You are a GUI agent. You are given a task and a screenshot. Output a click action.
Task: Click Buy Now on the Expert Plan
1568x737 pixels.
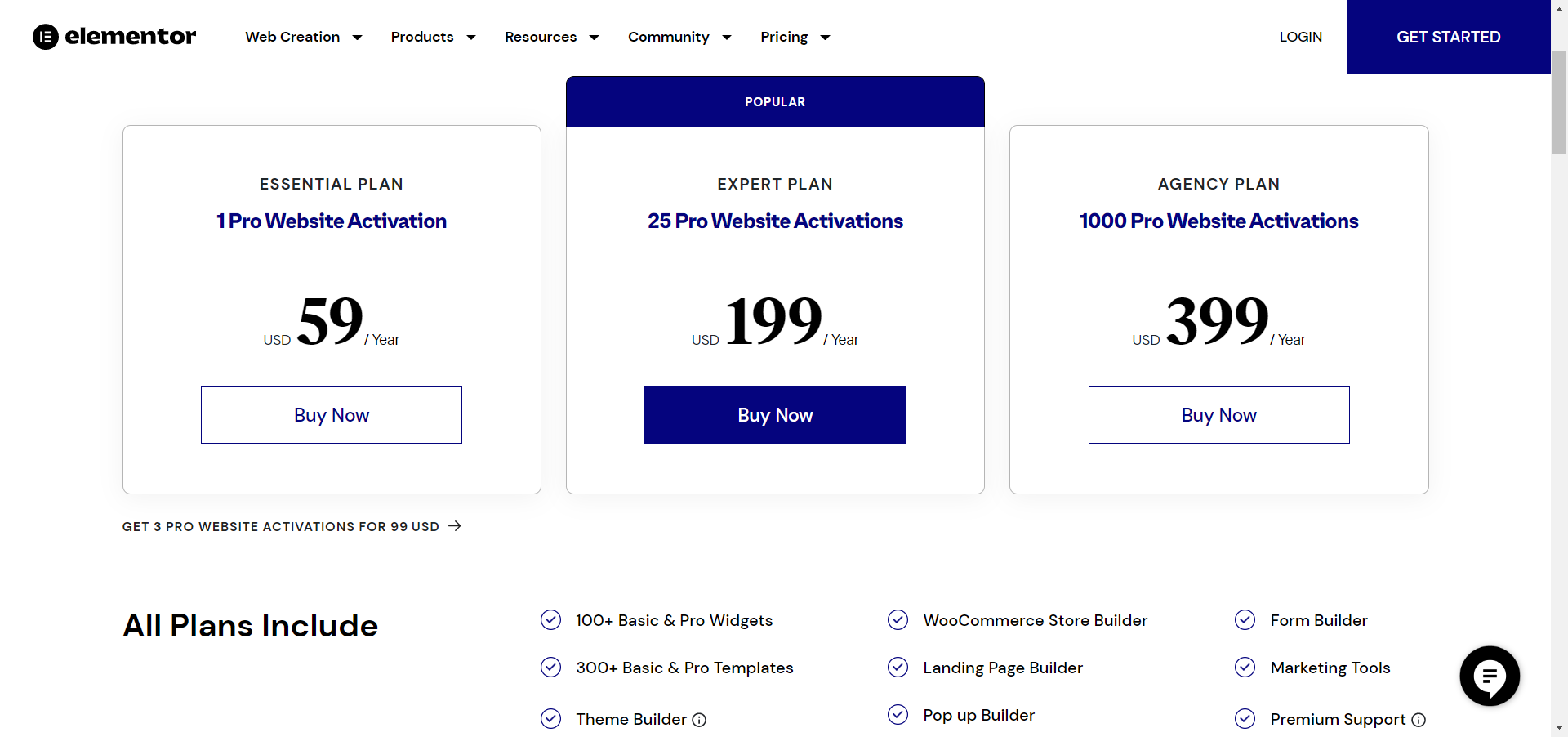774,414
